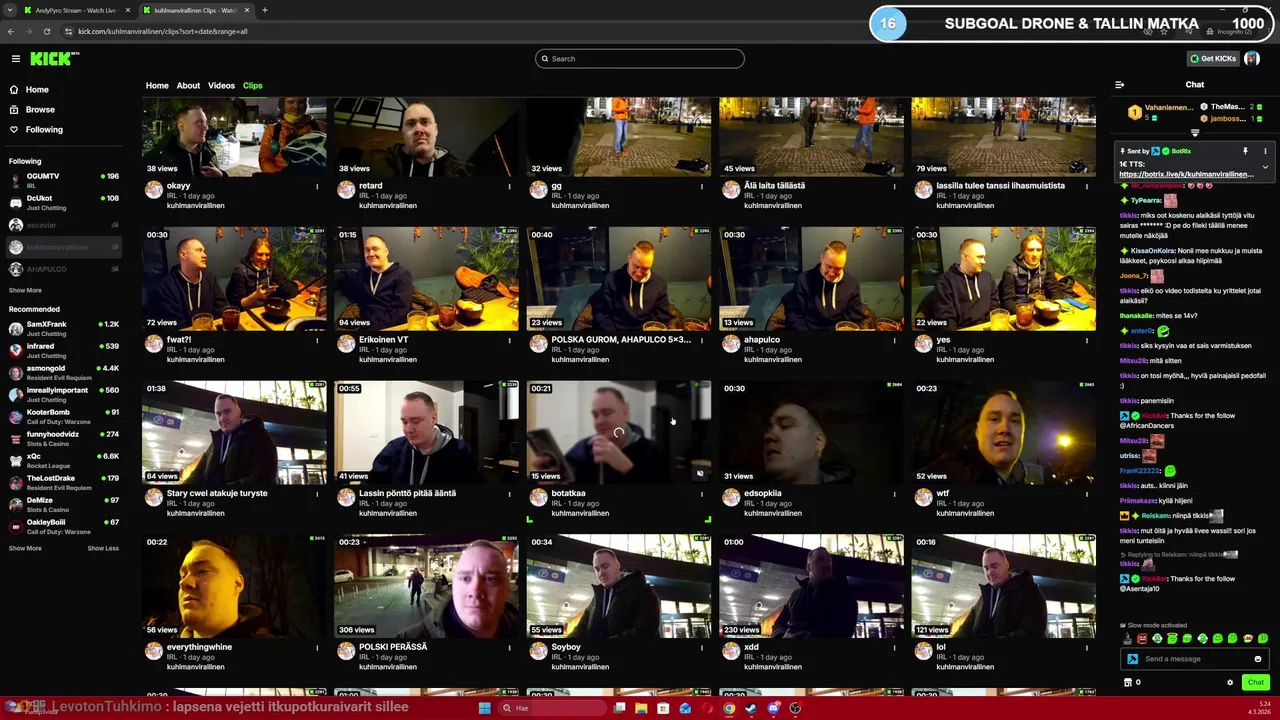This screenshot has width=1280, height=720.
Task: Click the taskbar search box
Action: pyautogui.click(x=553, y=708)
